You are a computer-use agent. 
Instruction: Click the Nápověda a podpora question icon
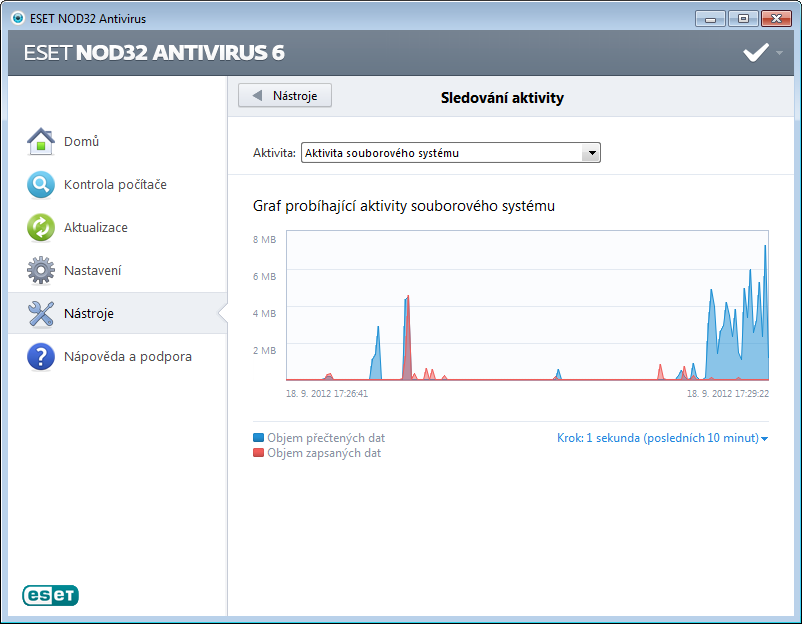(40, 356)
